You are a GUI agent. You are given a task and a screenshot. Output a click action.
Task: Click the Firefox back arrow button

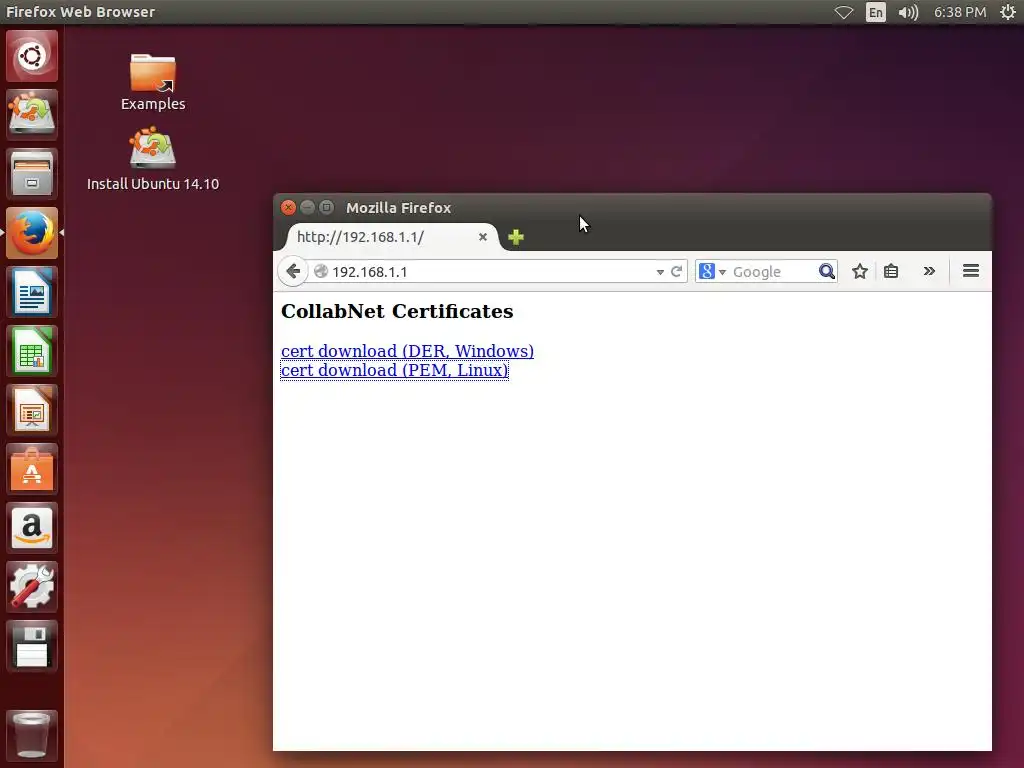(293, 271)
